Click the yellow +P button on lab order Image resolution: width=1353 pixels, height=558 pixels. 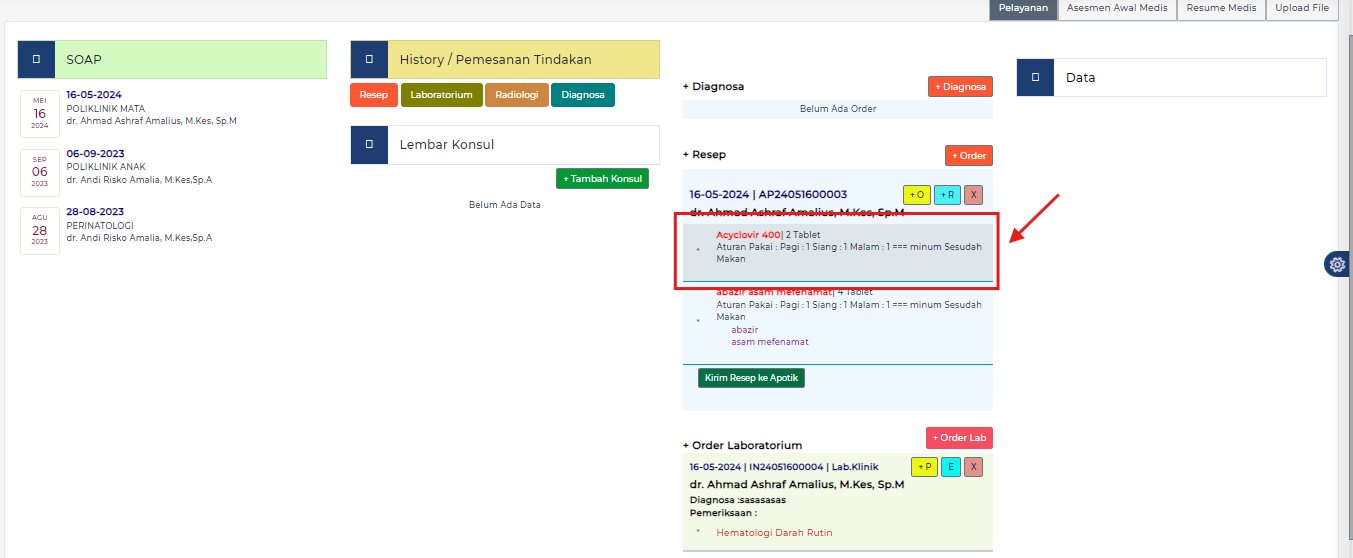[x=924, y=467]
